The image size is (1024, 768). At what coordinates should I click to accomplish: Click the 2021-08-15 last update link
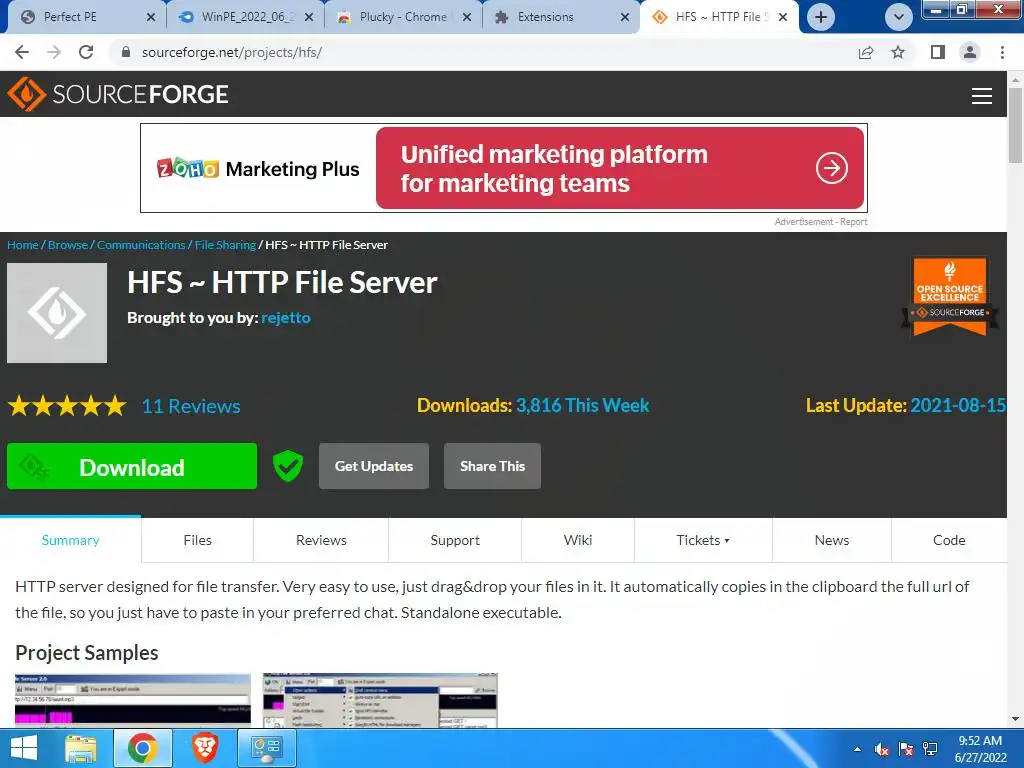tap(957, 406)
